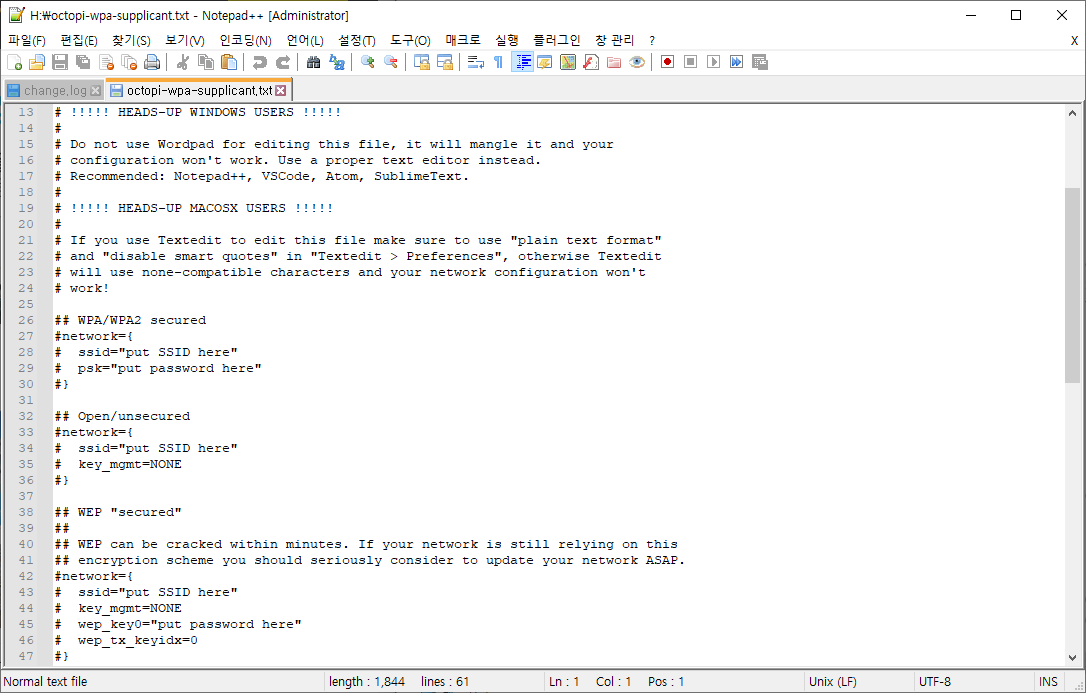The width and height of the screenshot is (1086, 693).
Task: Close the current document via toolbar icon
Action: coord(107,62)
